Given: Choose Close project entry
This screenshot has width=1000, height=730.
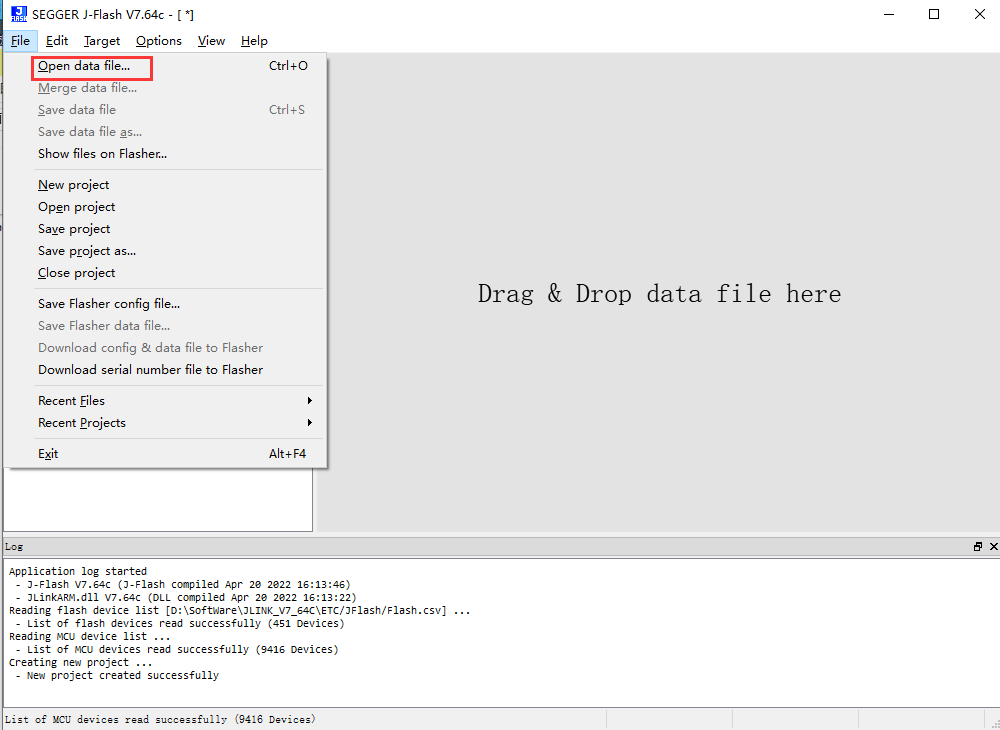Looking at the screenshot, I should pos(166,273).
